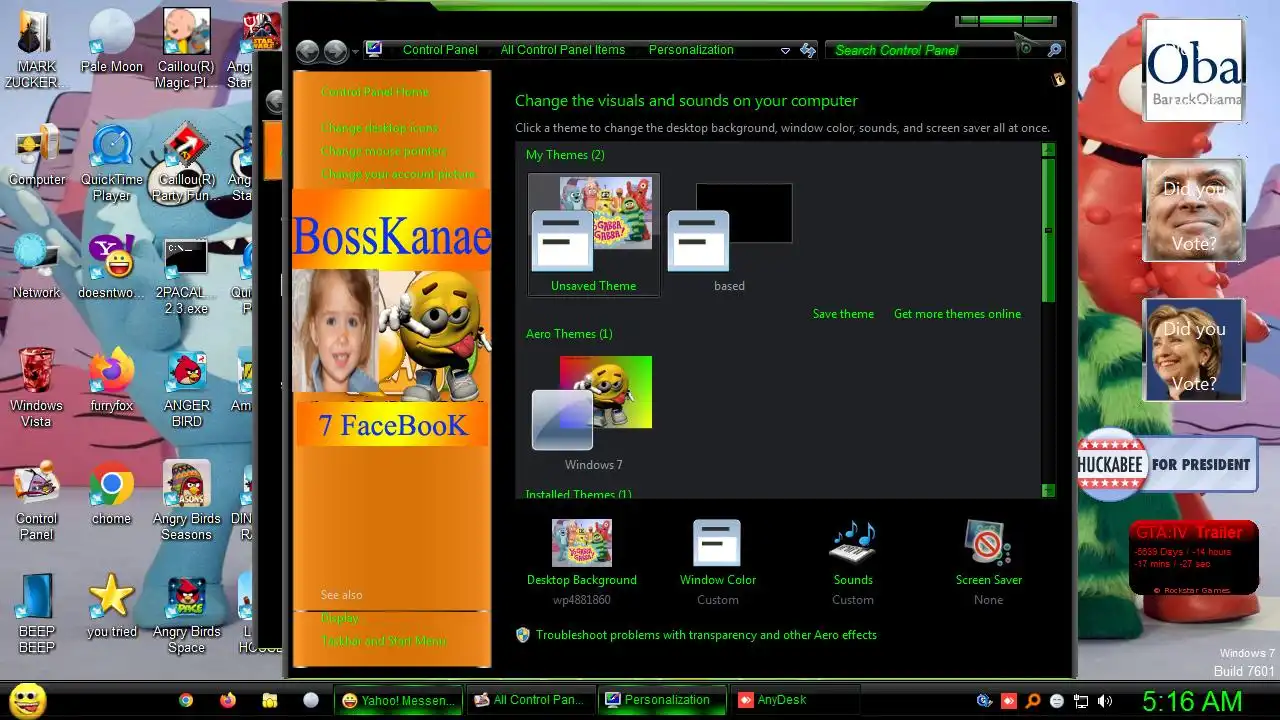
Task: Launch Firefox from taskbar quick launch
Action: point(228,700)
